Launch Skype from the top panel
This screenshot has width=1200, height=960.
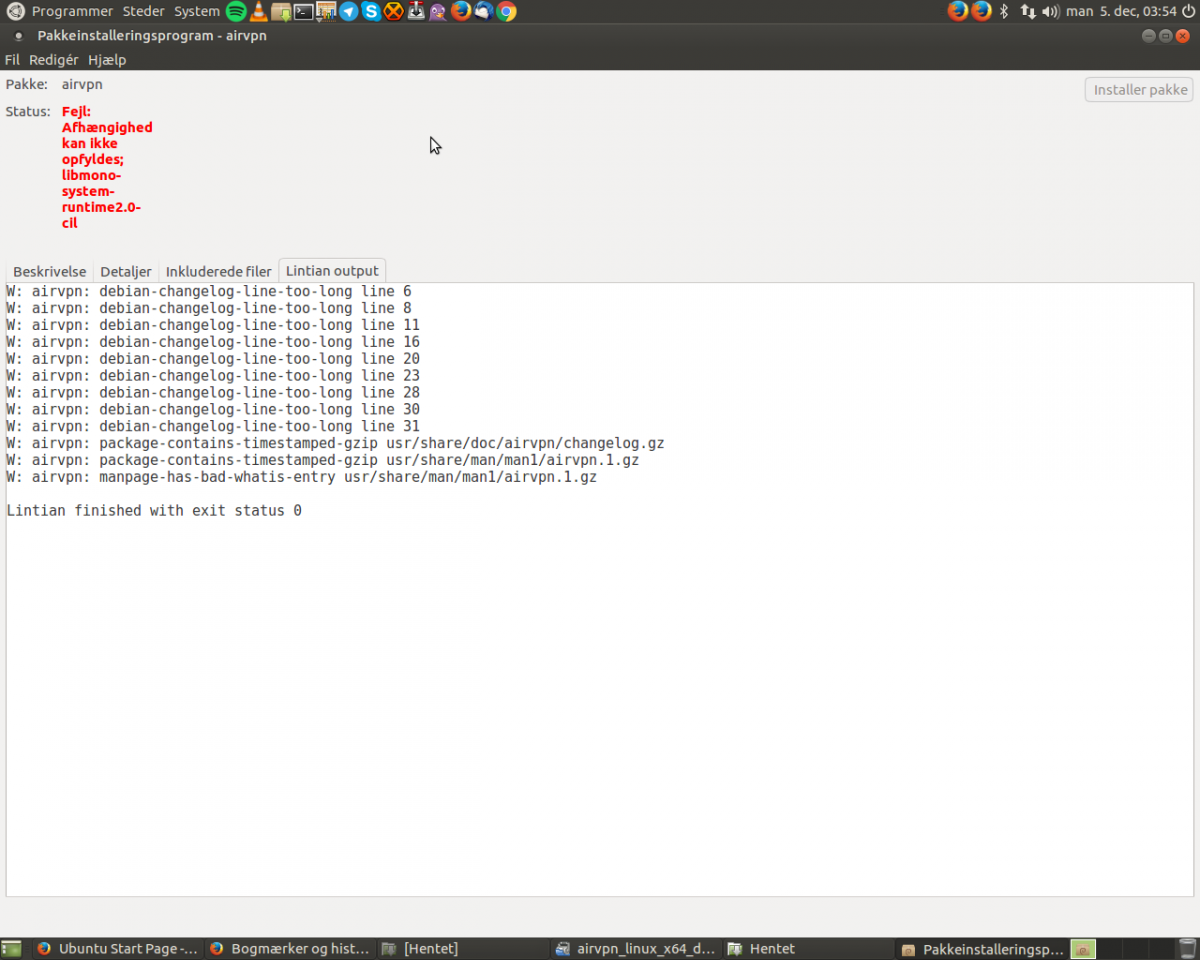(x=371, y=11)
